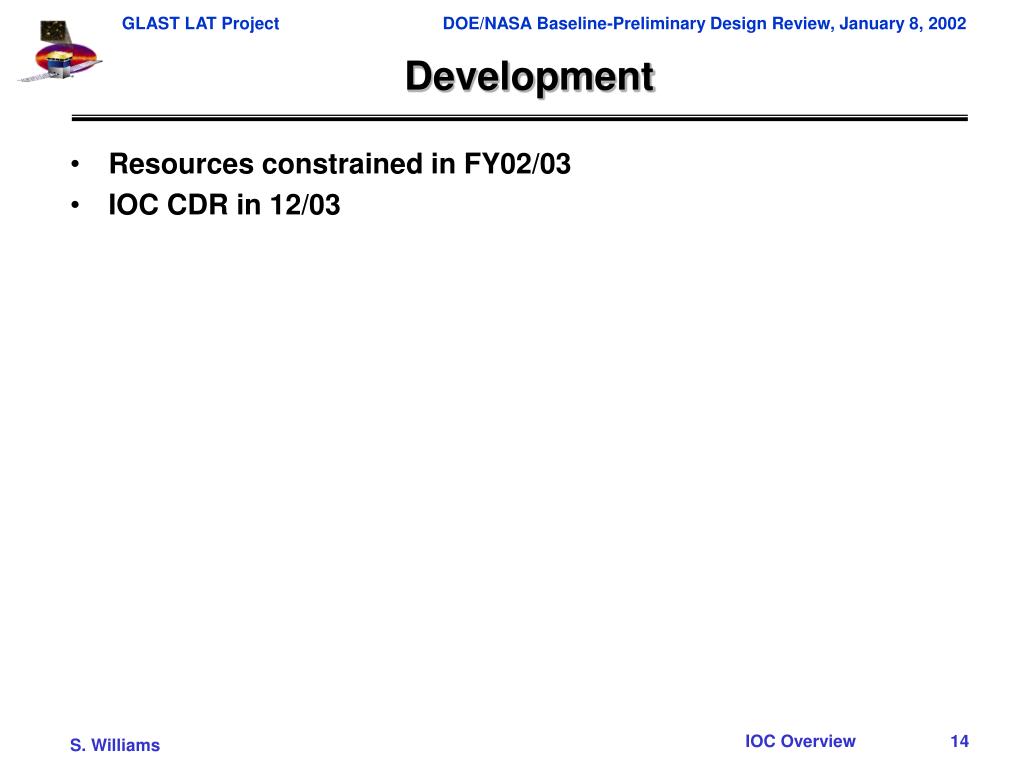Click the bullet 'Resources constrained in FY02/03'

click(x=340, y=163)
